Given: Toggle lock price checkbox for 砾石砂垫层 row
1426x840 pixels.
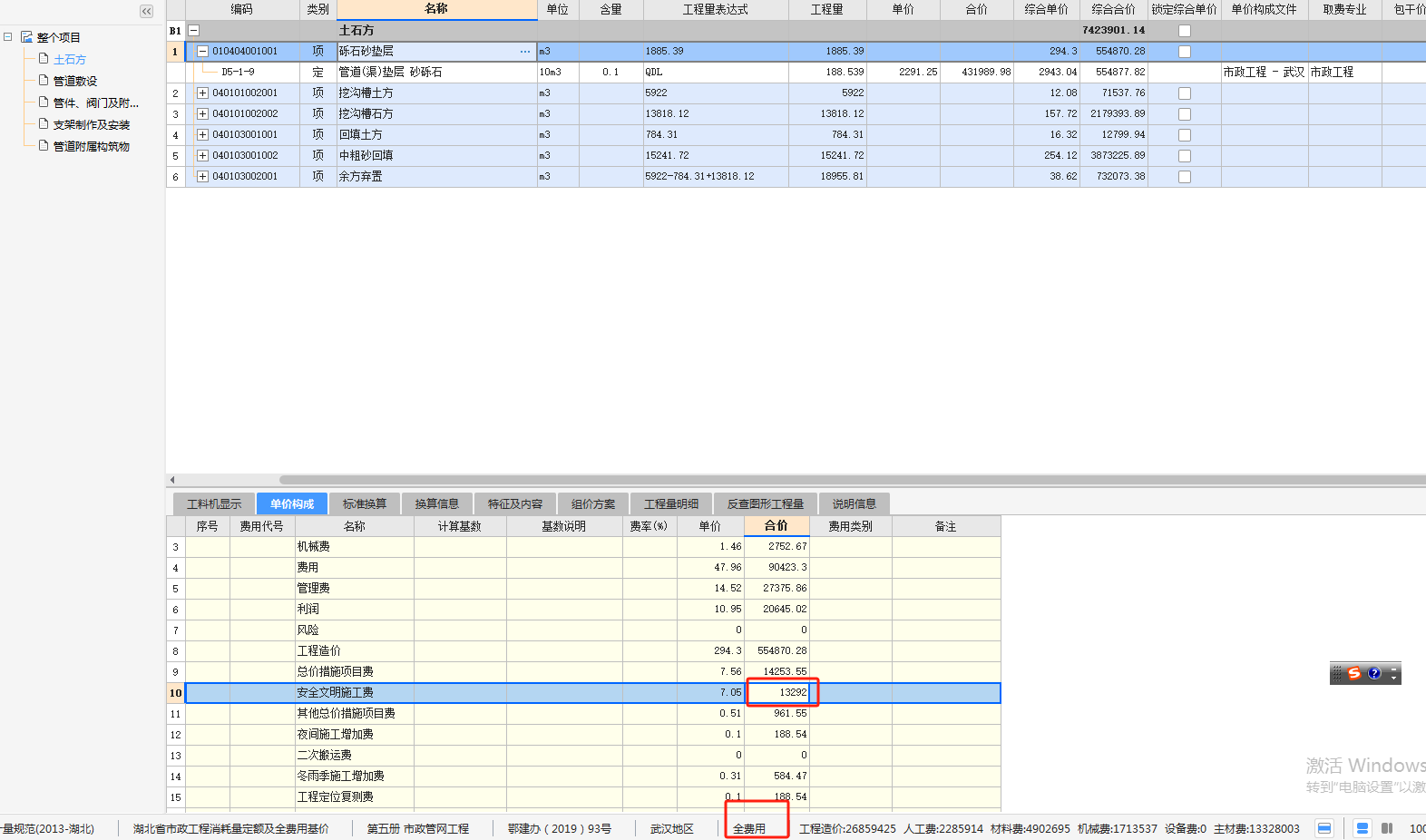Looking at the screenshot, I should point(1184,52).
